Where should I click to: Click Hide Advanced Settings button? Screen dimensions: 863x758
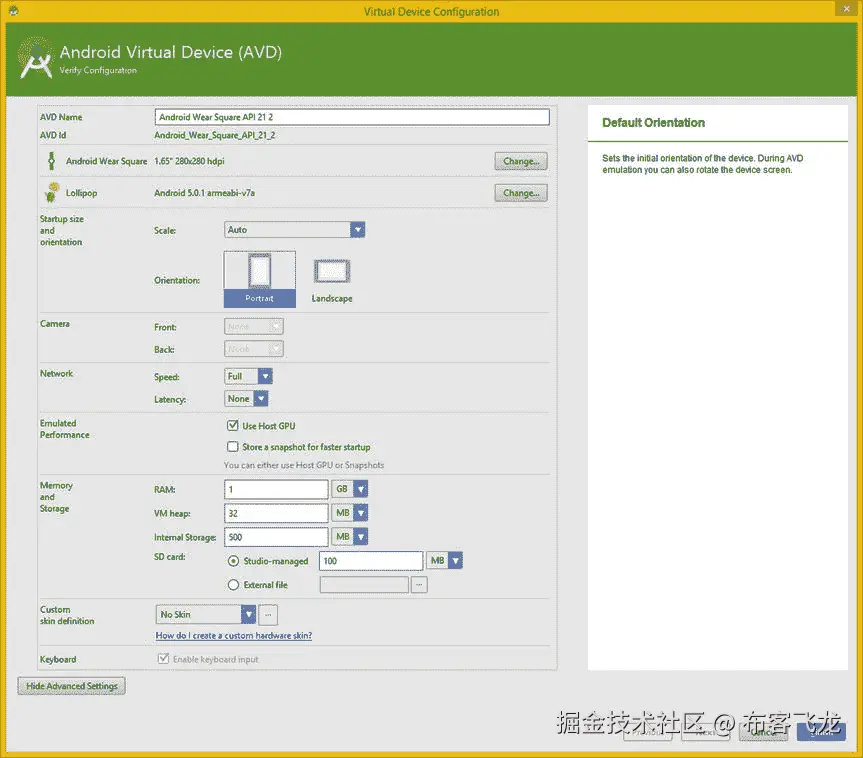coord(72,686)
